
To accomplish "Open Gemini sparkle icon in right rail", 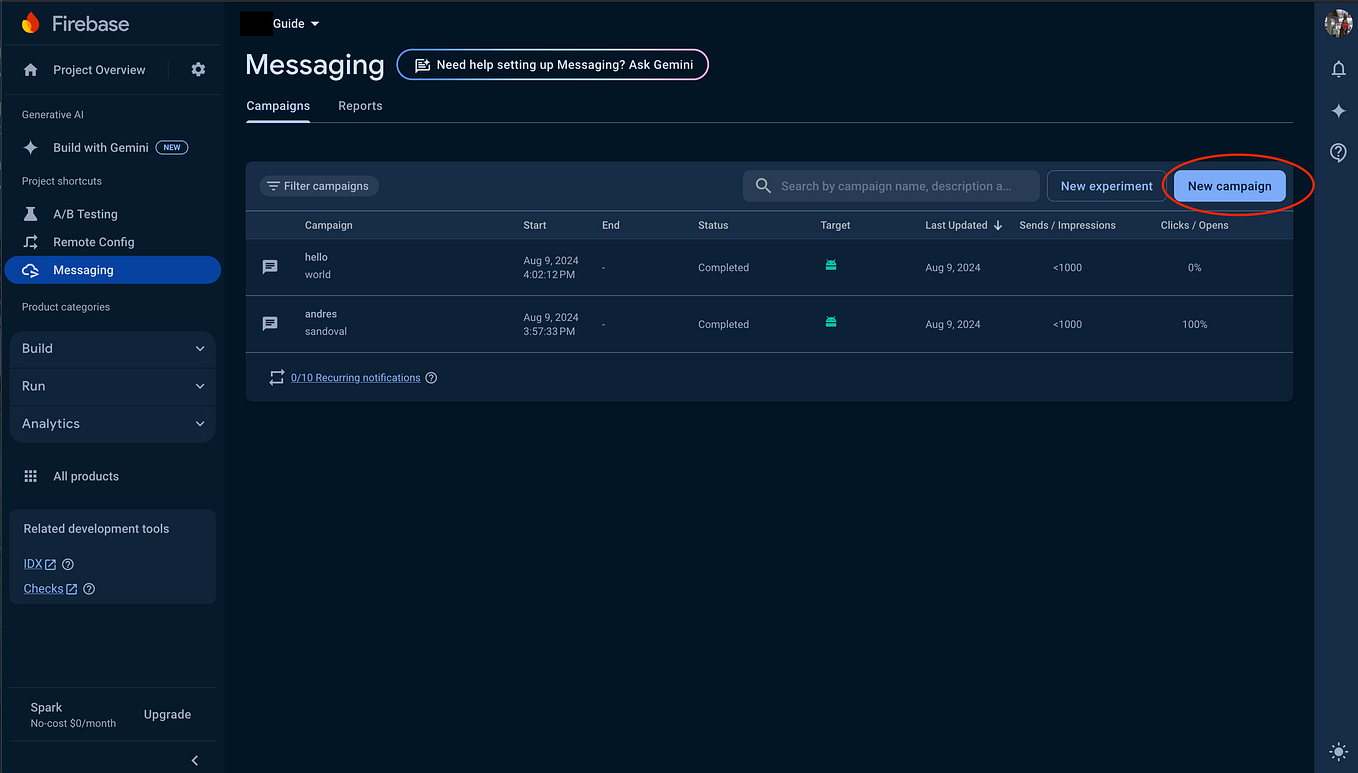I will click(x=1338, y=111).
